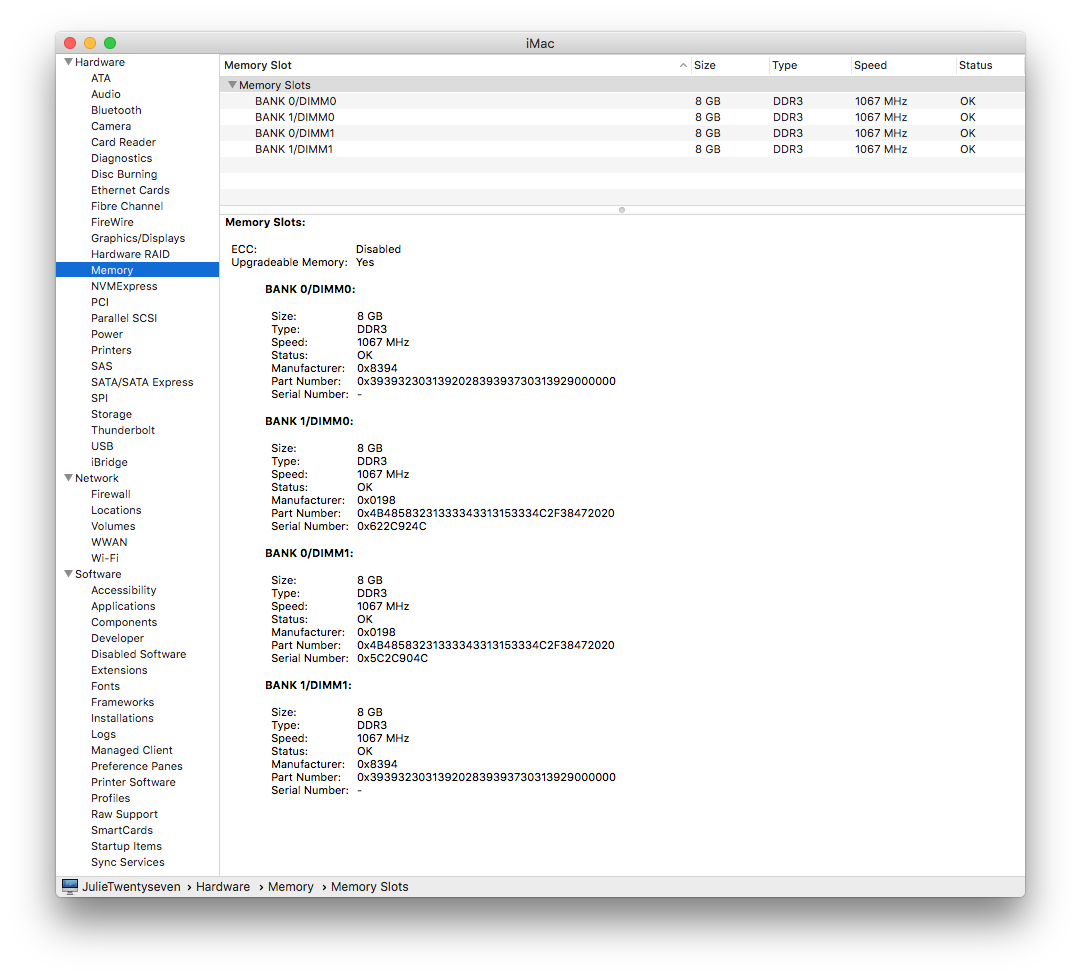1081x977 pixels.
Task: Show Storage information
Action: tap(111, 414)
